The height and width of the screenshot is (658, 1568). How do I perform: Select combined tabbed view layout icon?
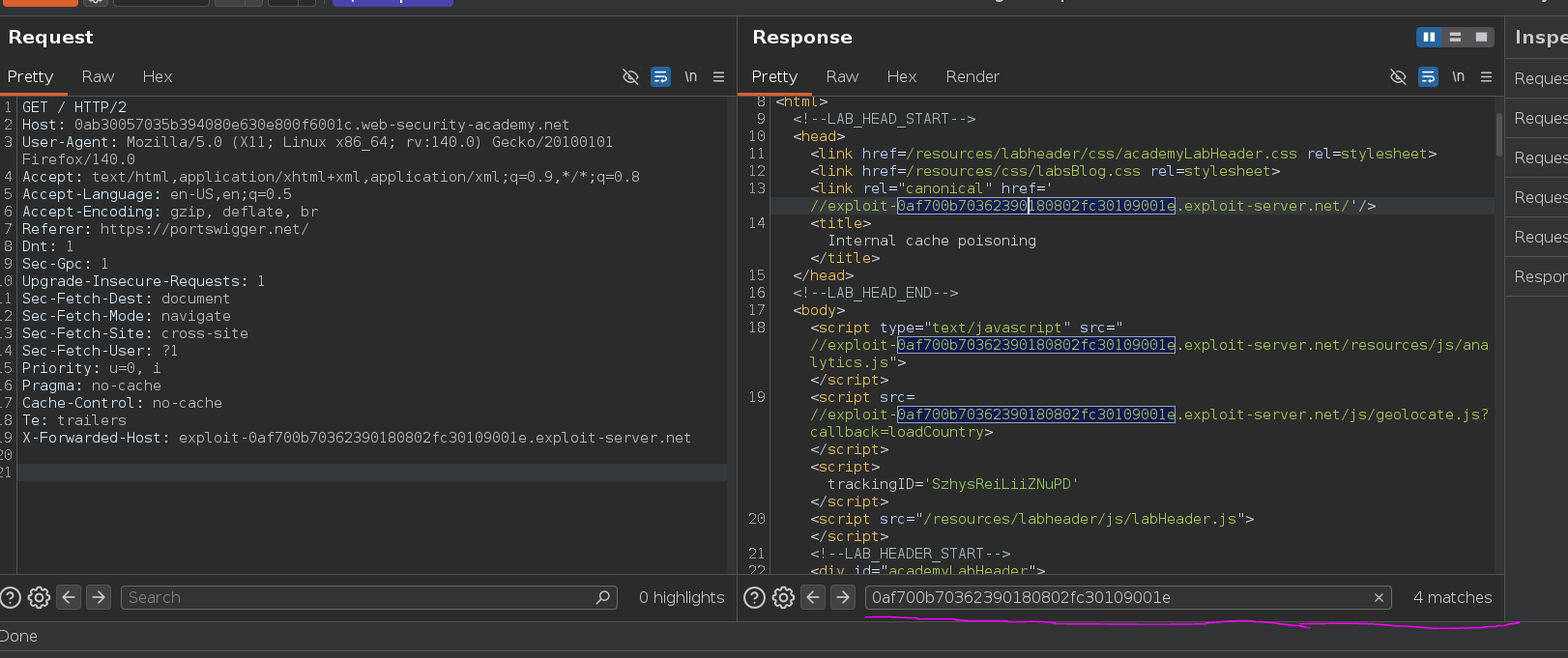1481,37
